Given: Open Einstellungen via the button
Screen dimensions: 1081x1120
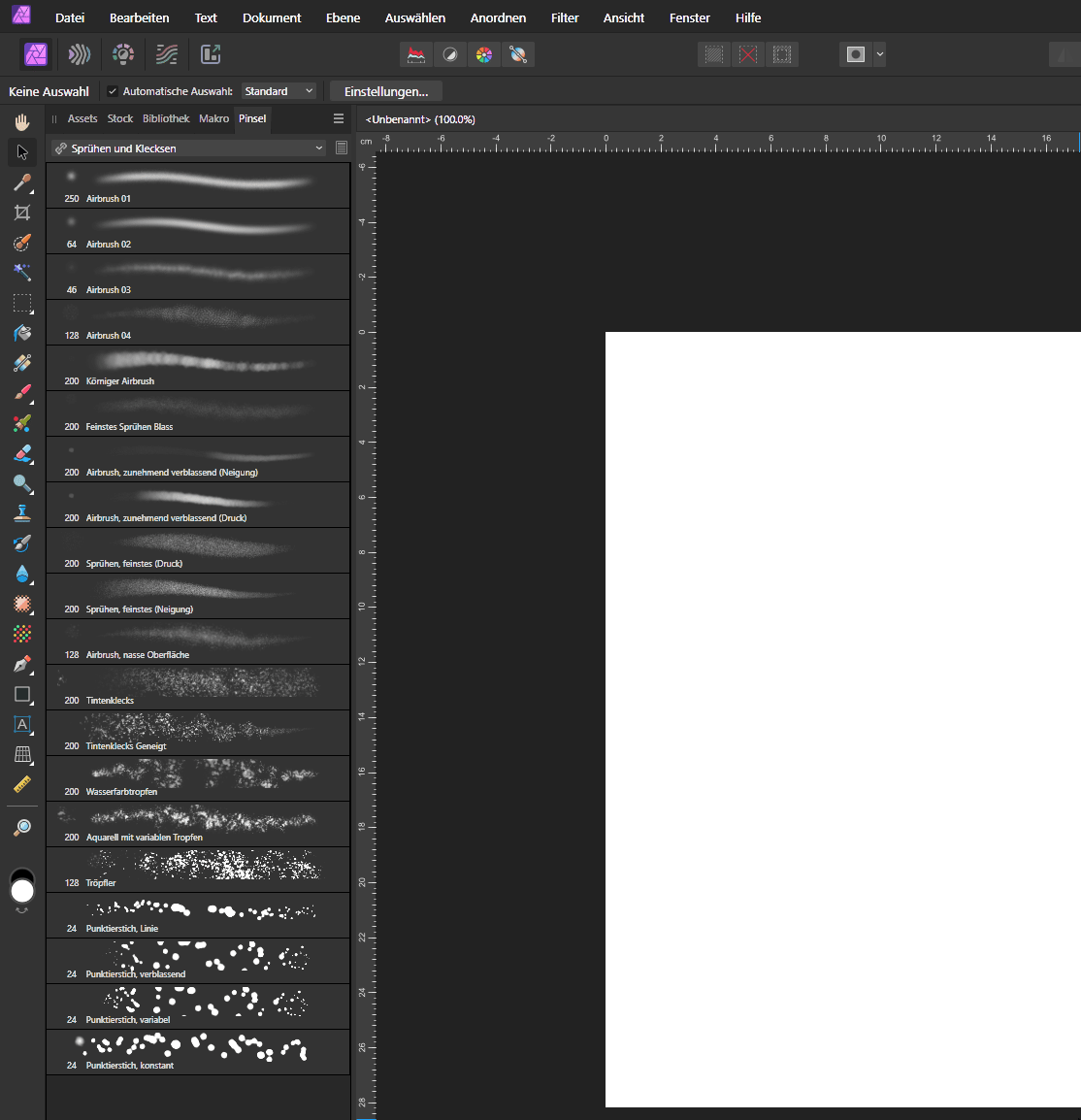Looking at the screenshot, I should click(x=386, y=90).
